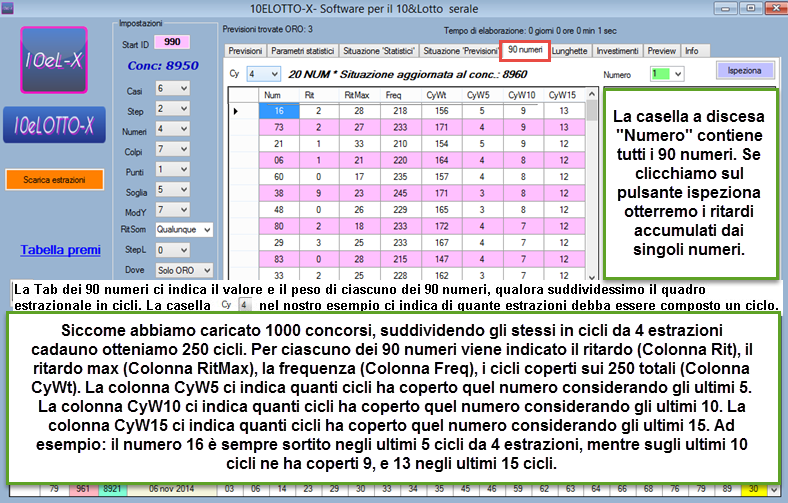
Task: Open the green Numero dropdown
Action: 667,74
